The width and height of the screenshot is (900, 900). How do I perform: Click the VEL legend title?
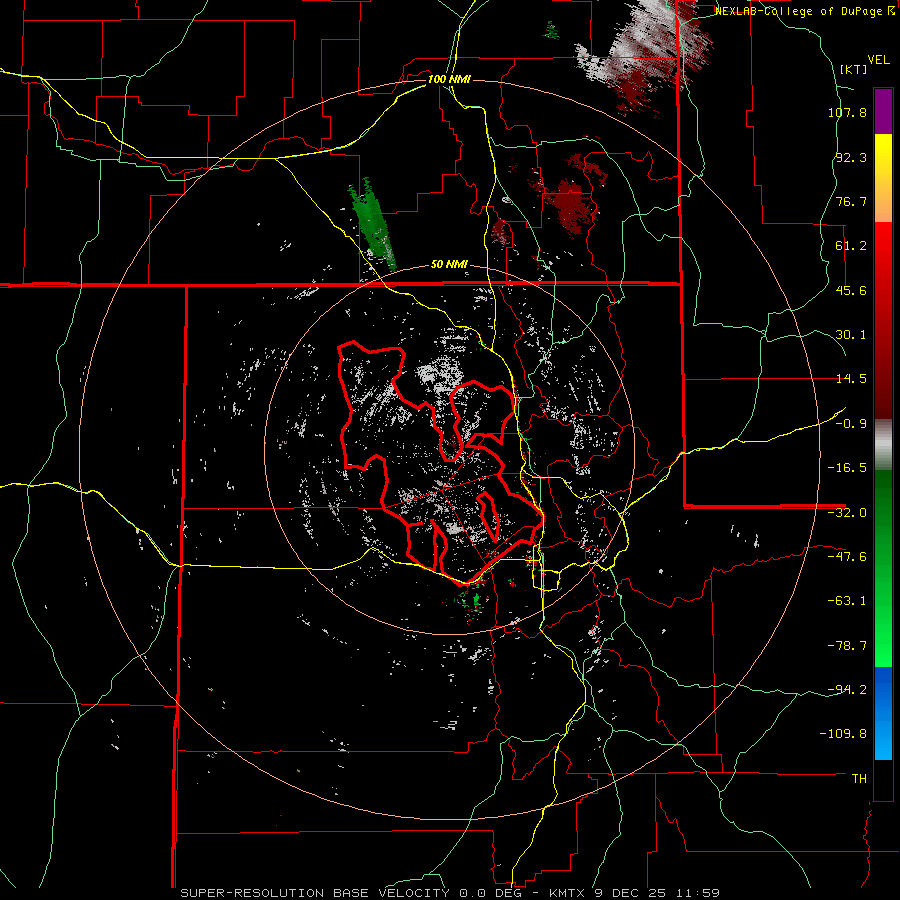878,60
